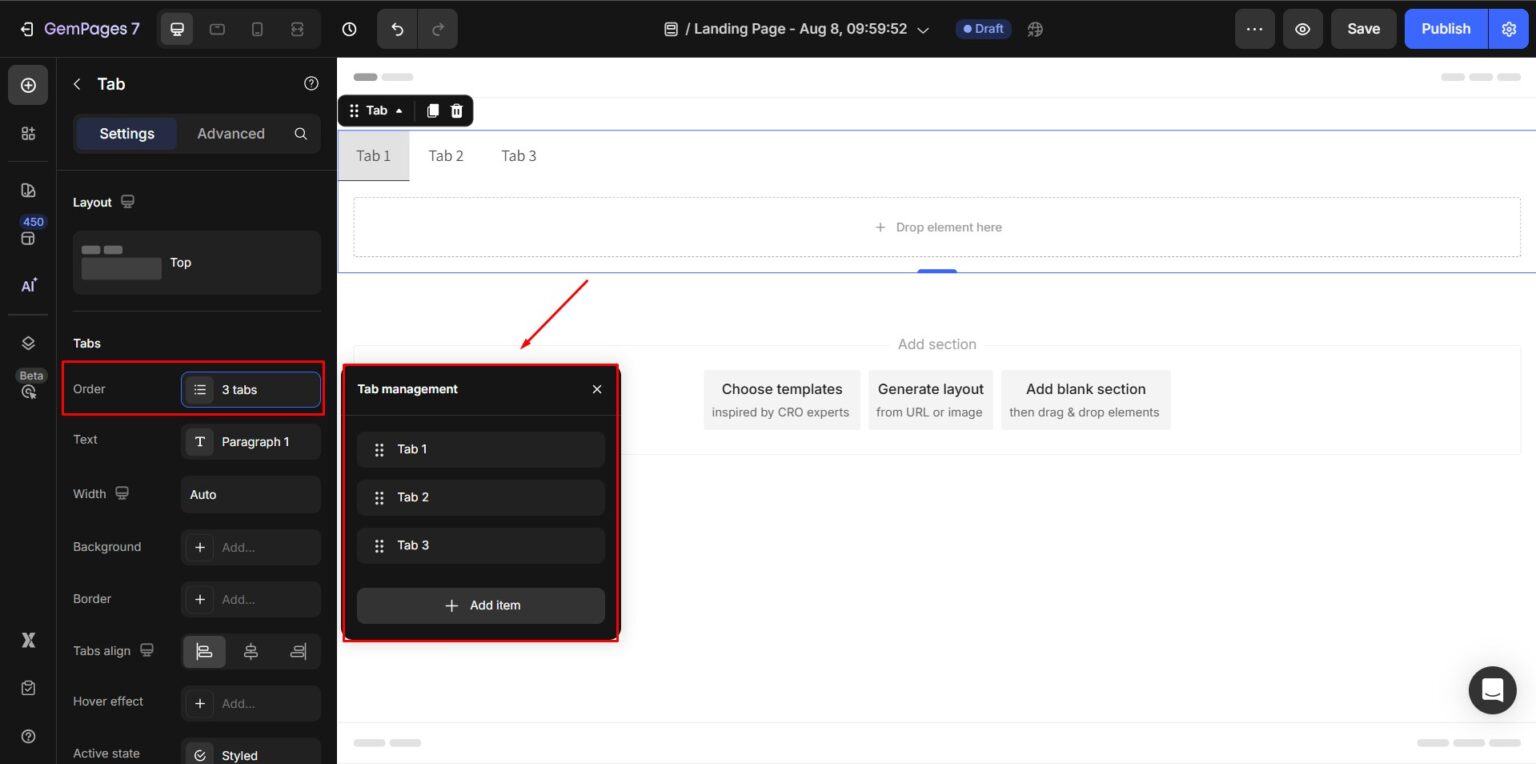Image resolution: width=1536 pixels, height=764 pixels.
Task: Switch to the Advanced settings tab
Action: coord(231,133)
